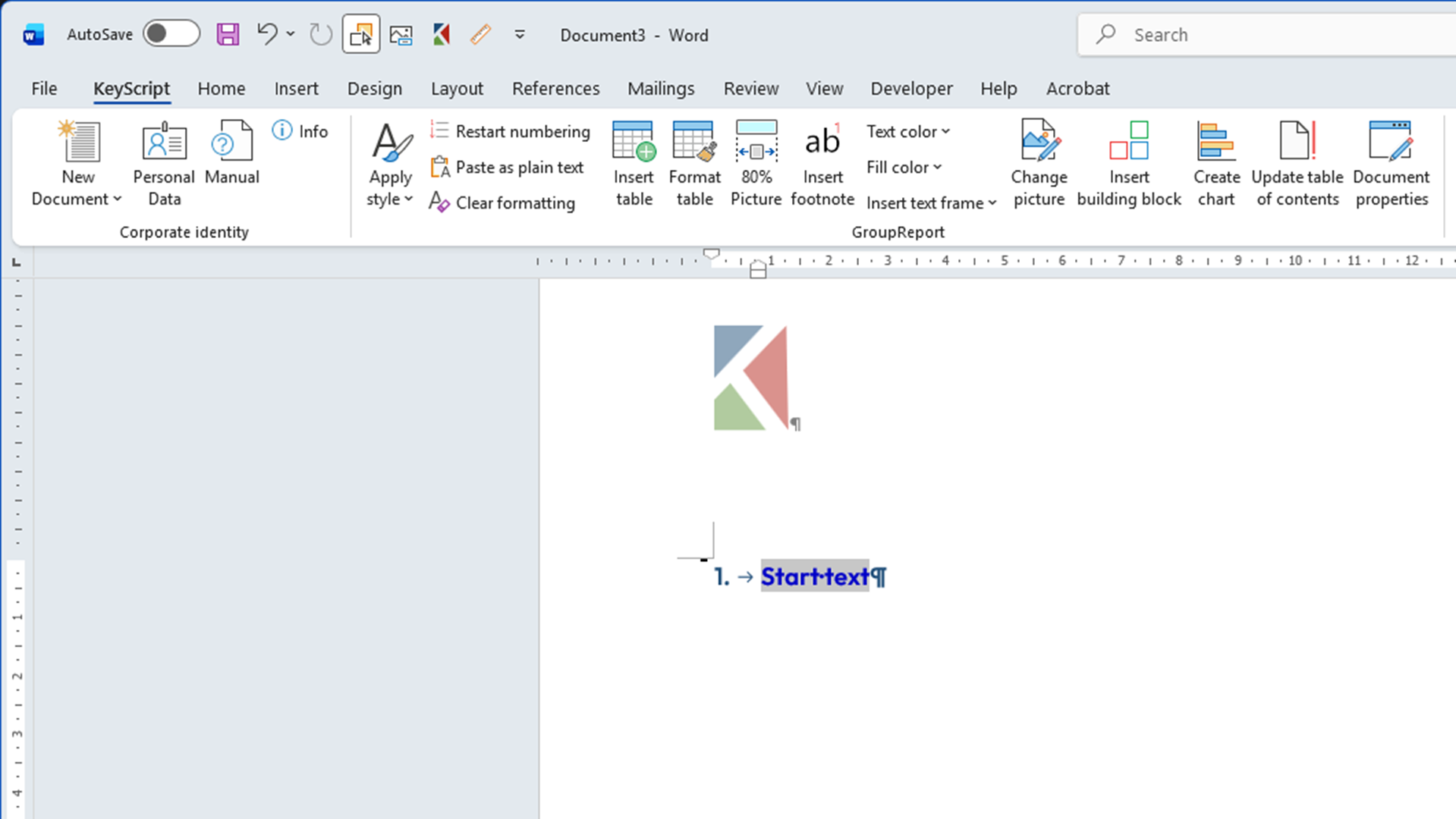Viewport: 1456px width, 819px height.
Task: Click the Create chart icon
Action: (x=1216, y=164)
